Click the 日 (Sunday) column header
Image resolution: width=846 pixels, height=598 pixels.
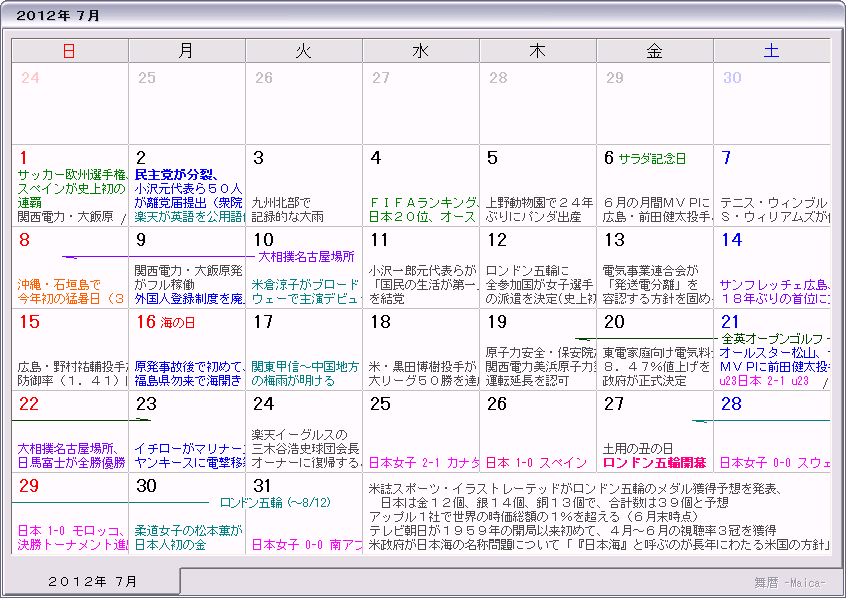pyautogui.click(x=69, y=51)
